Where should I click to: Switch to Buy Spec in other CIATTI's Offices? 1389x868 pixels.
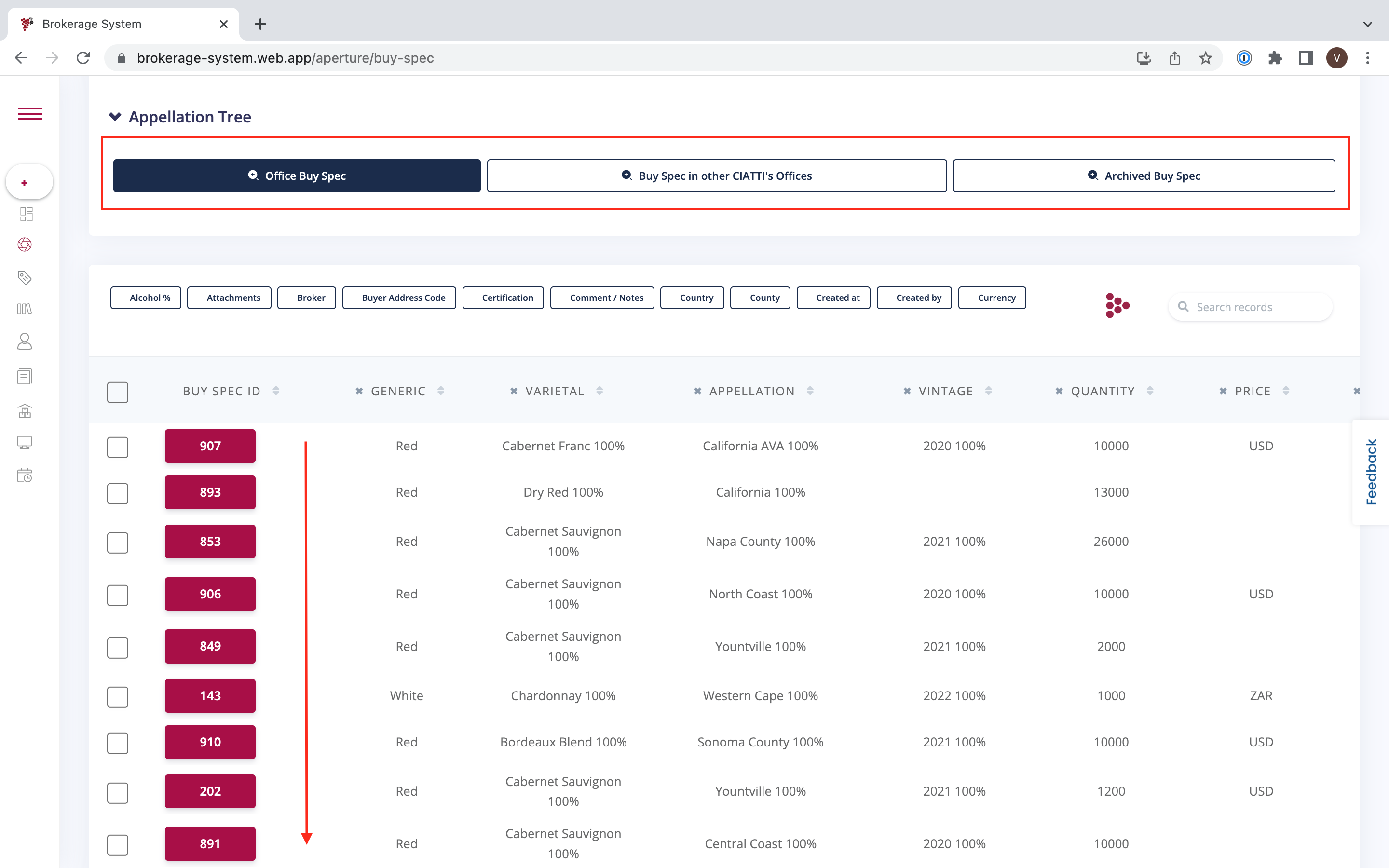(x=716, y=176)
